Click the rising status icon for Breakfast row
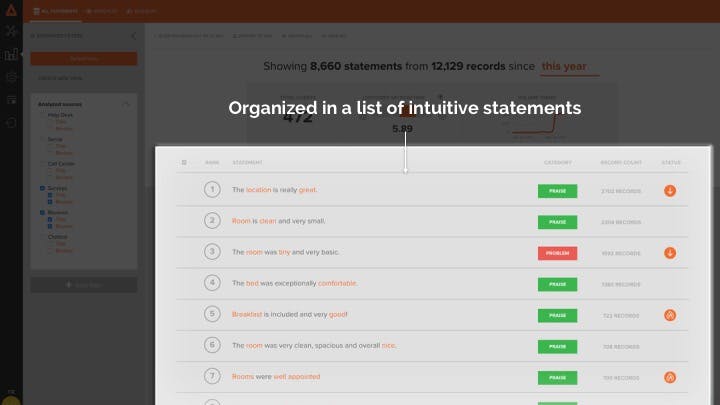The image size is (720, 405). 670,315
